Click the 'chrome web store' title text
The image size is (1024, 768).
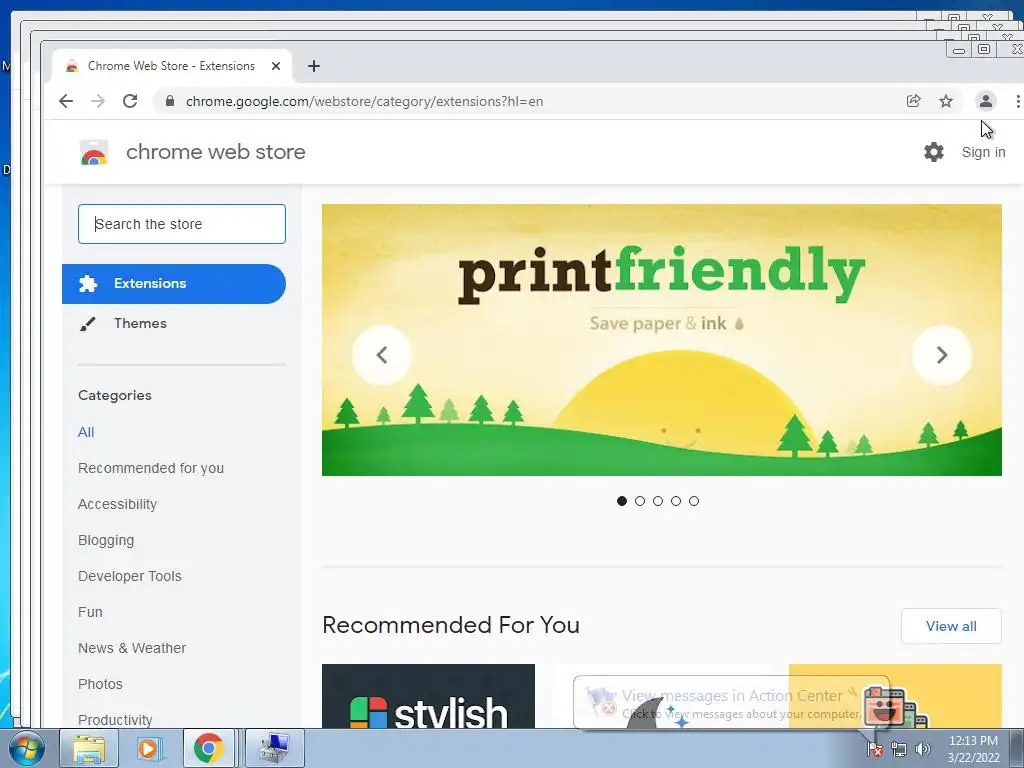216,152
